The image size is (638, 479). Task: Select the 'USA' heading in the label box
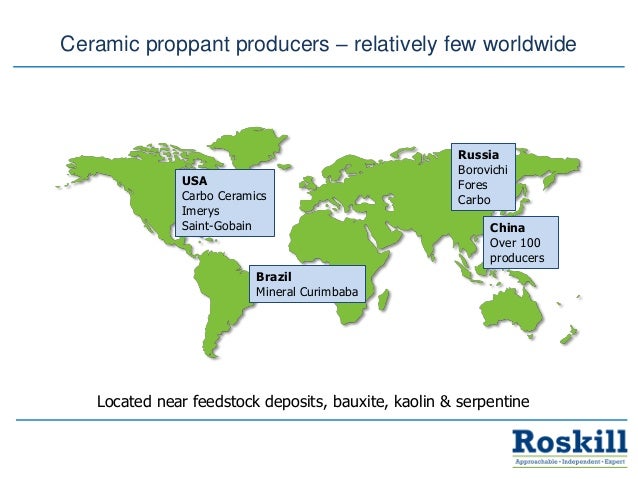(194, 181)
